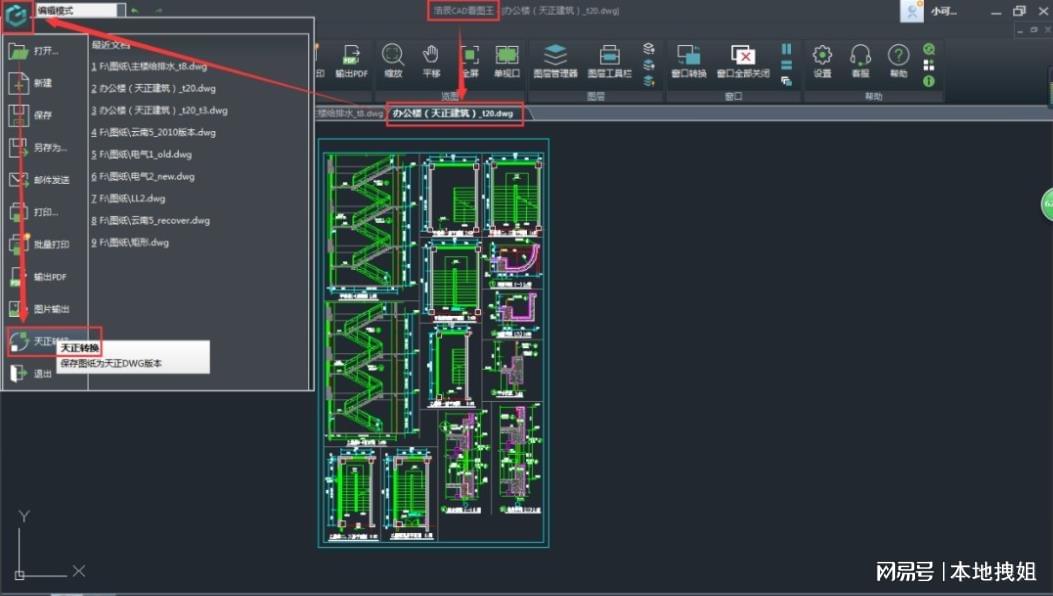Switch to 单视口 single viewport

click(x=507, y=60)
